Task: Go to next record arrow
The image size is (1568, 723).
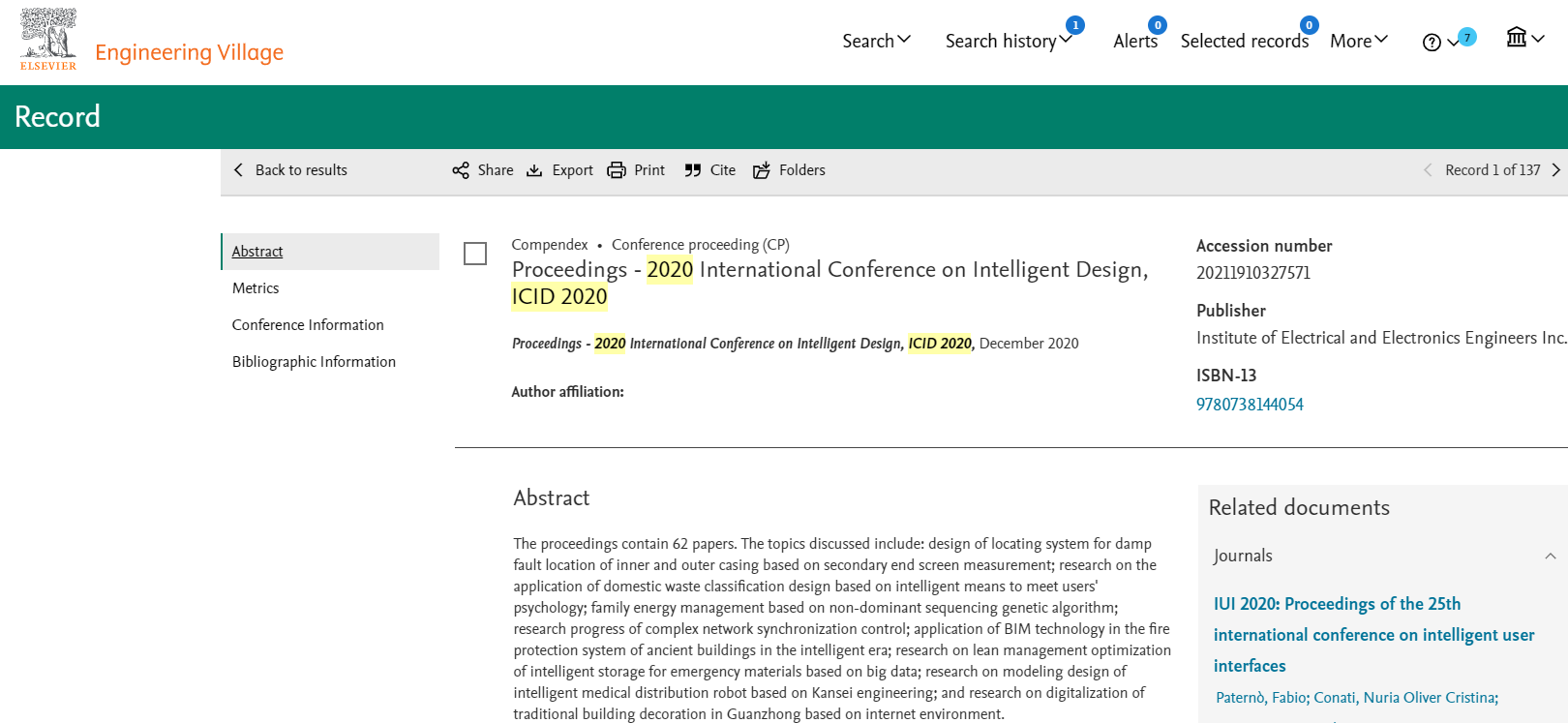Action: (1555, 170)
